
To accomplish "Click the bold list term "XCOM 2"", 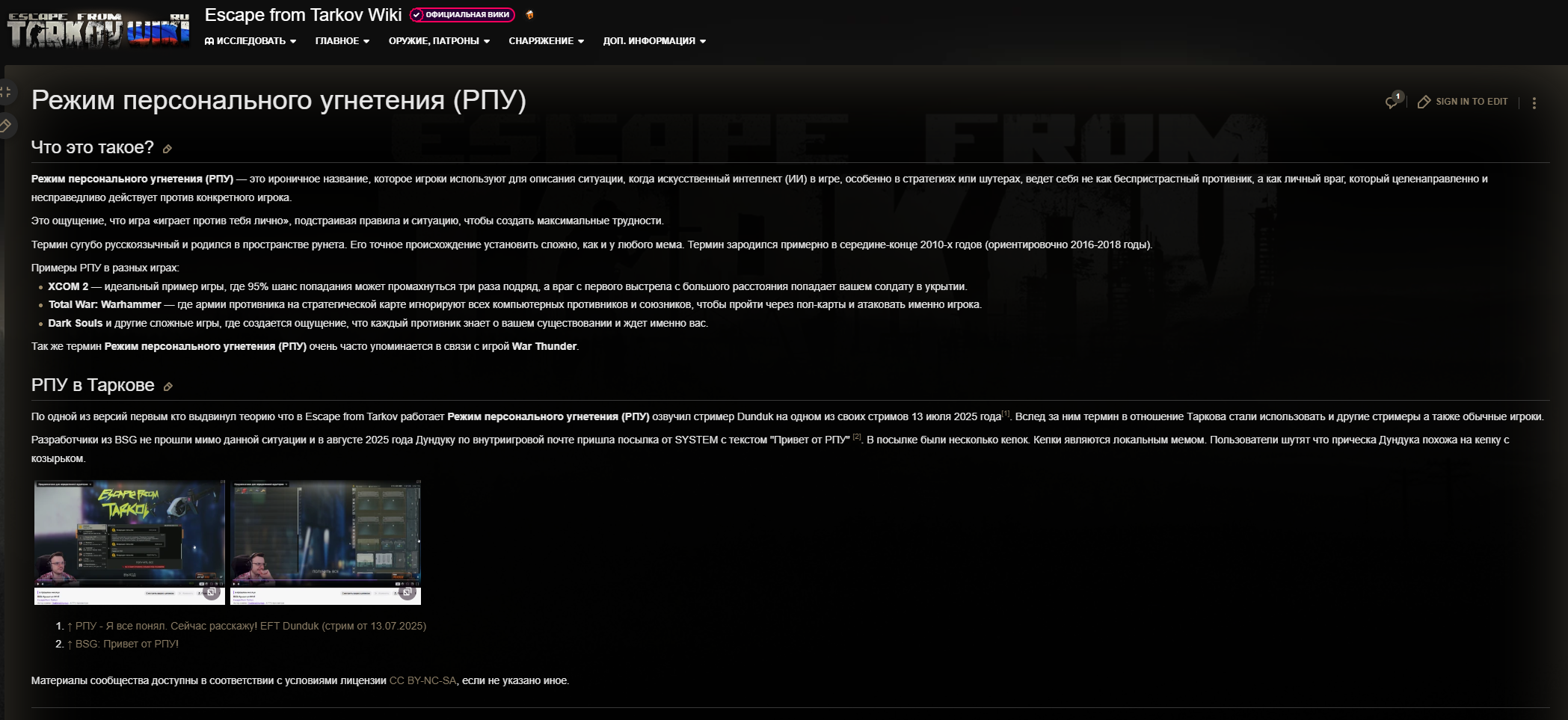I will pyautogui.click(x=68, y=287).
